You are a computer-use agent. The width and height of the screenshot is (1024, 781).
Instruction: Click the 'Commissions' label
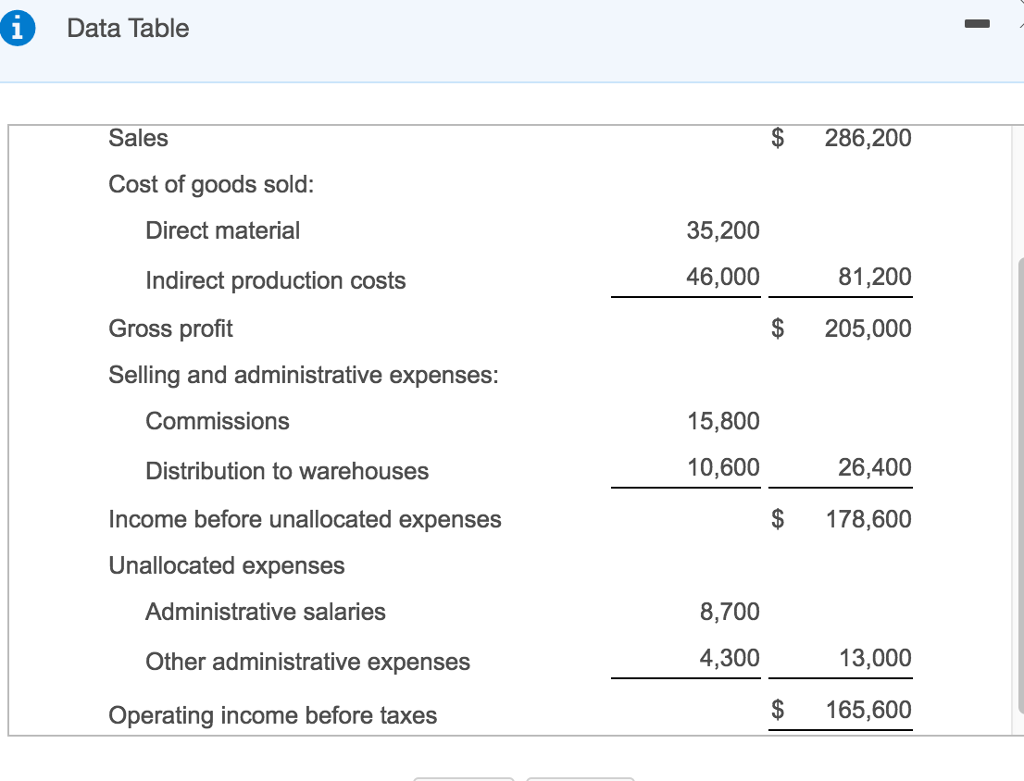[x=217, y=421]
